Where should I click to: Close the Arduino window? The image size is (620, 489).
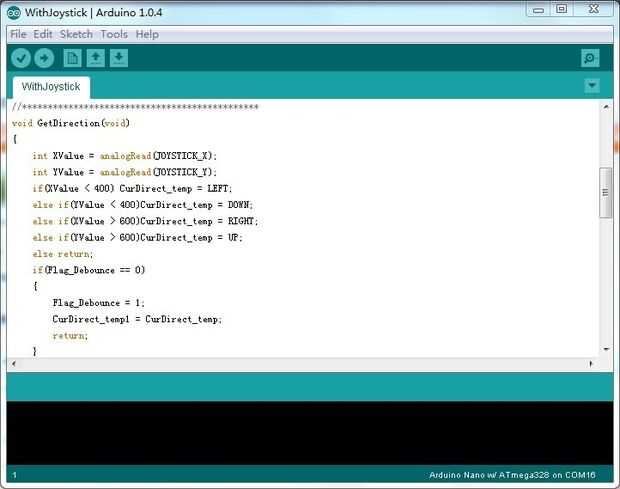point(594,9)
